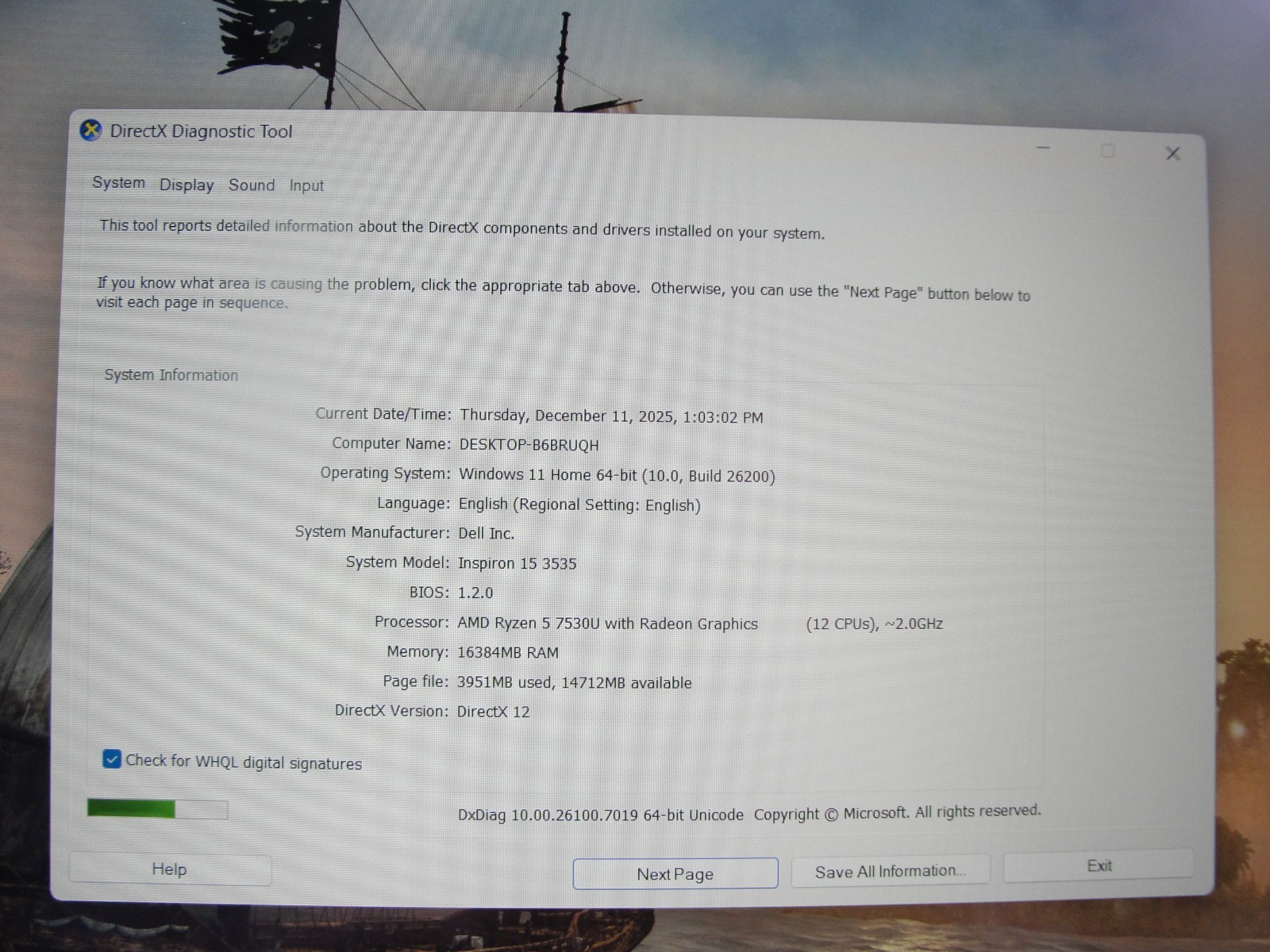This screenshot has width=1270, height=952.
Task: Click the Operating System: field label
Action: (386, 473)
